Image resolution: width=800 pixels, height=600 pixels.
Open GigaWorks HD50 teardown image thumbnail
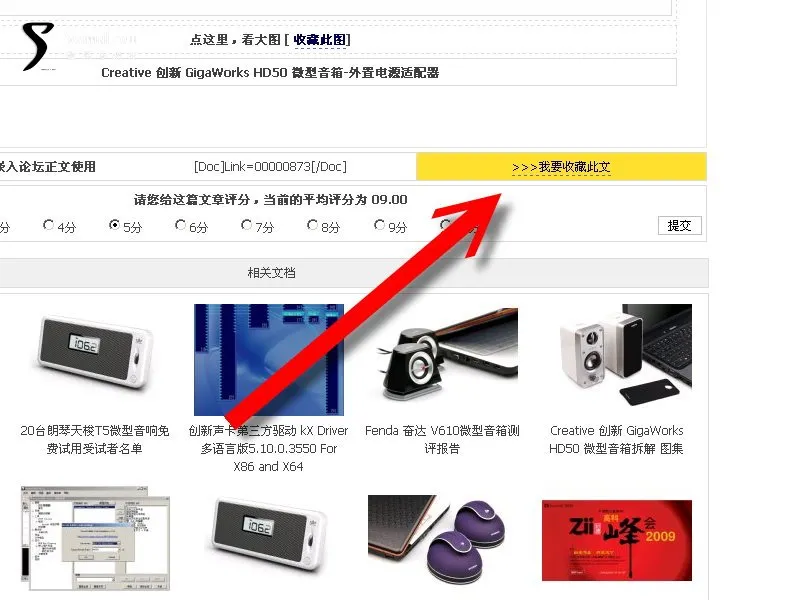pos(626,355)
